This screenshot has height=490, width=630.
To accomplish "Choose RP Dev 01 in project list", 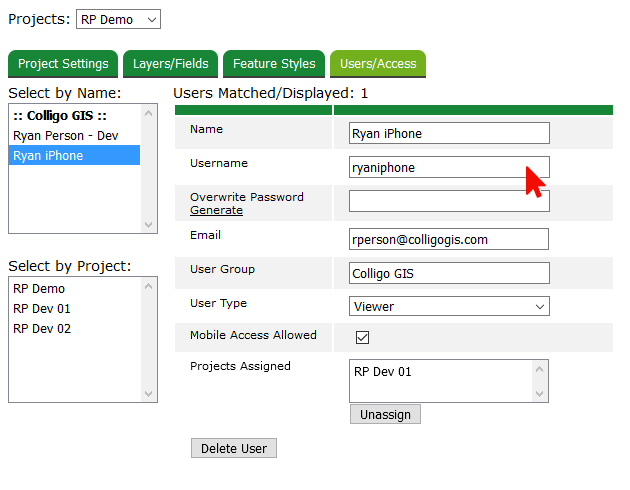I will (x=42, y=308).
